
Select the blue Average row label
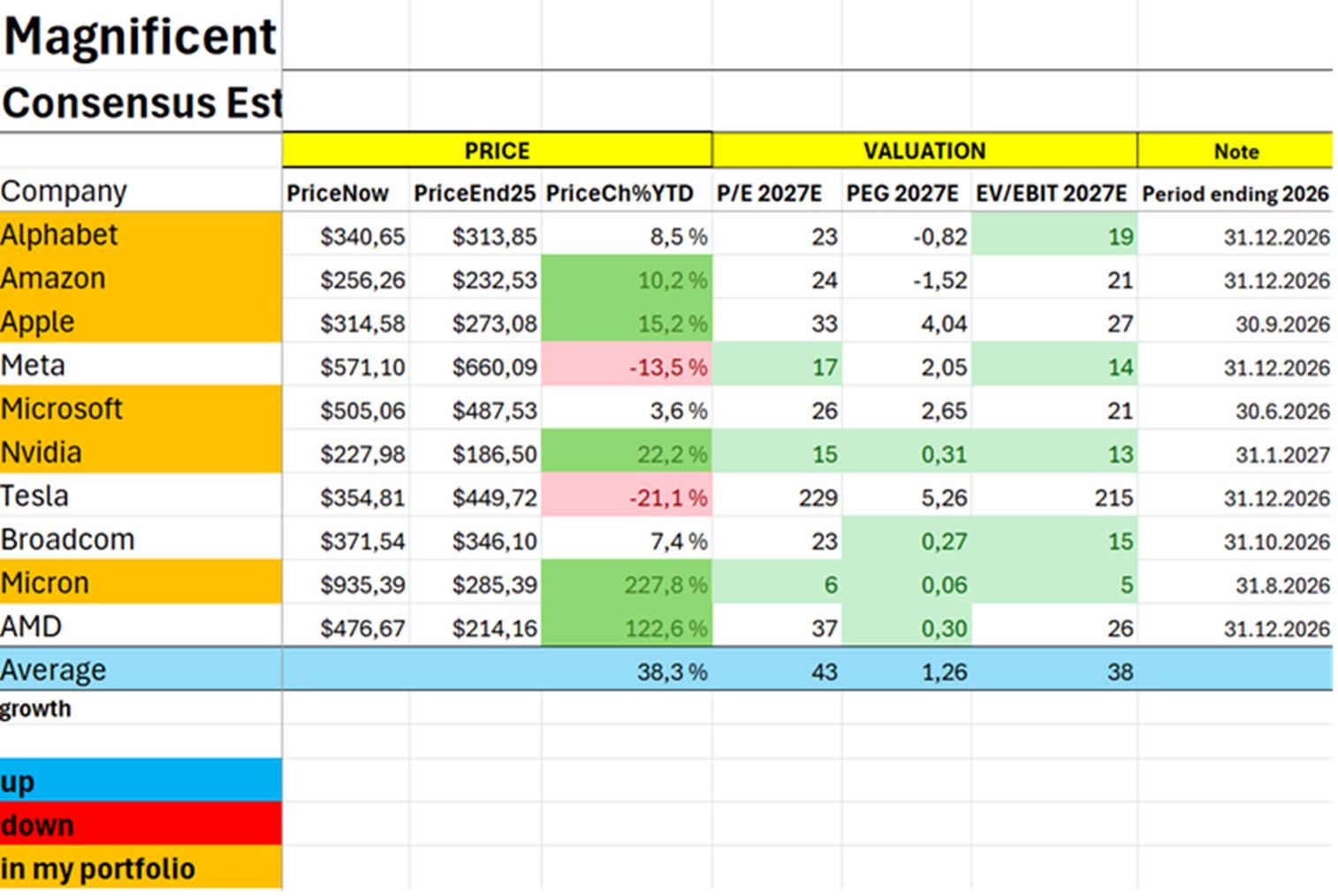click(x=141, y=670)
